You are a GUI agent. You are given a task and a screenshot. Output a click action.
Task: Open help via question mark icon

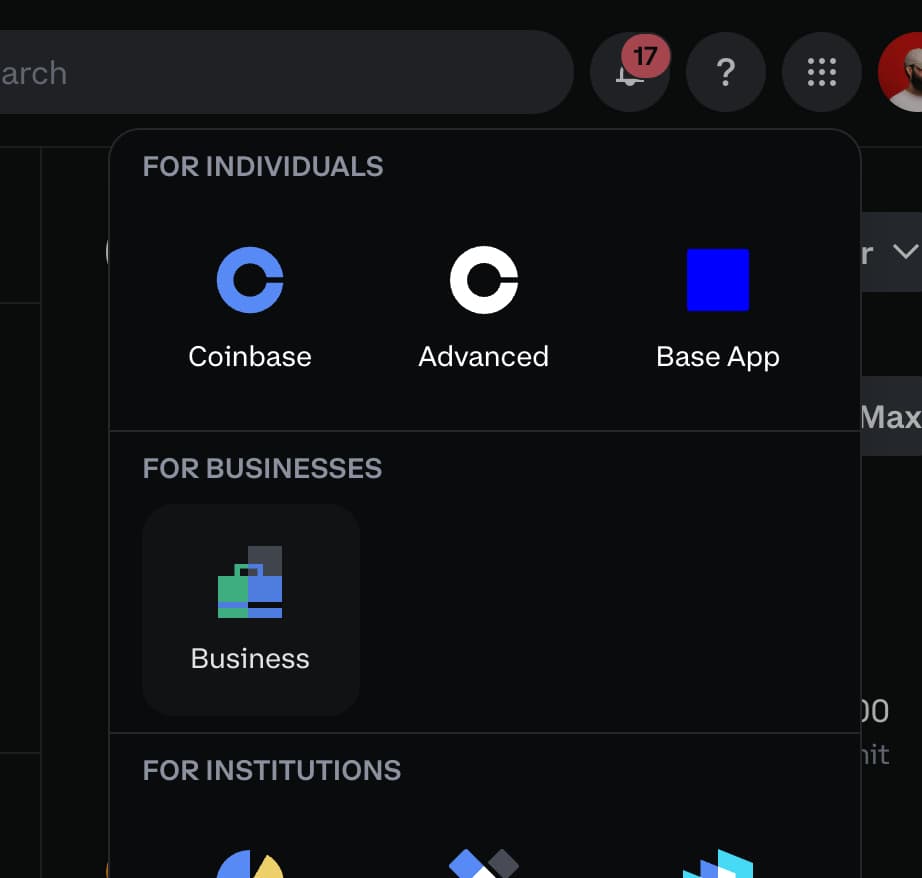pos(726,72)
